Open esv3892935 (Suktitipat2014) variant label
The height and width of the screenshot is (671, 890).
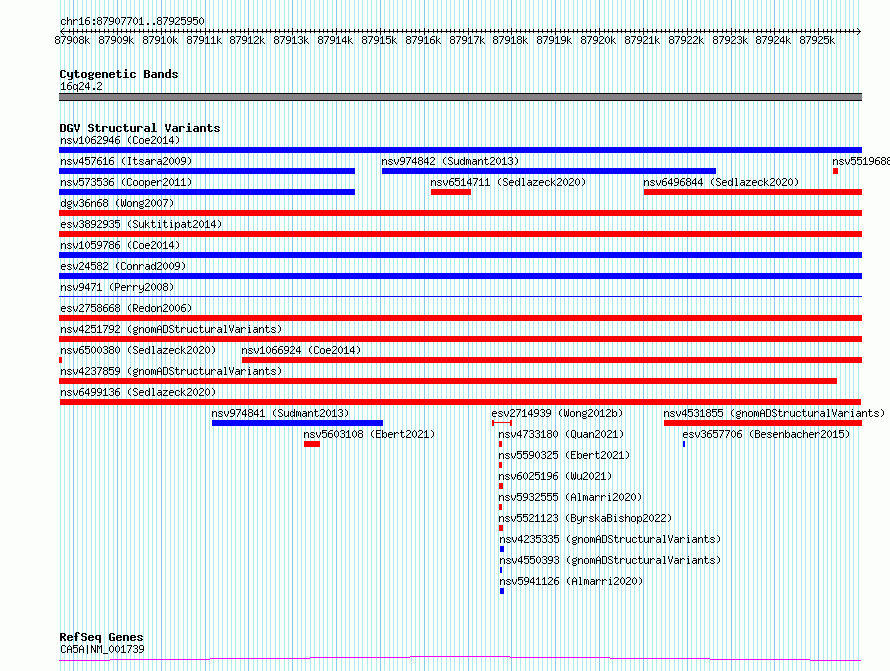point(141,224)
